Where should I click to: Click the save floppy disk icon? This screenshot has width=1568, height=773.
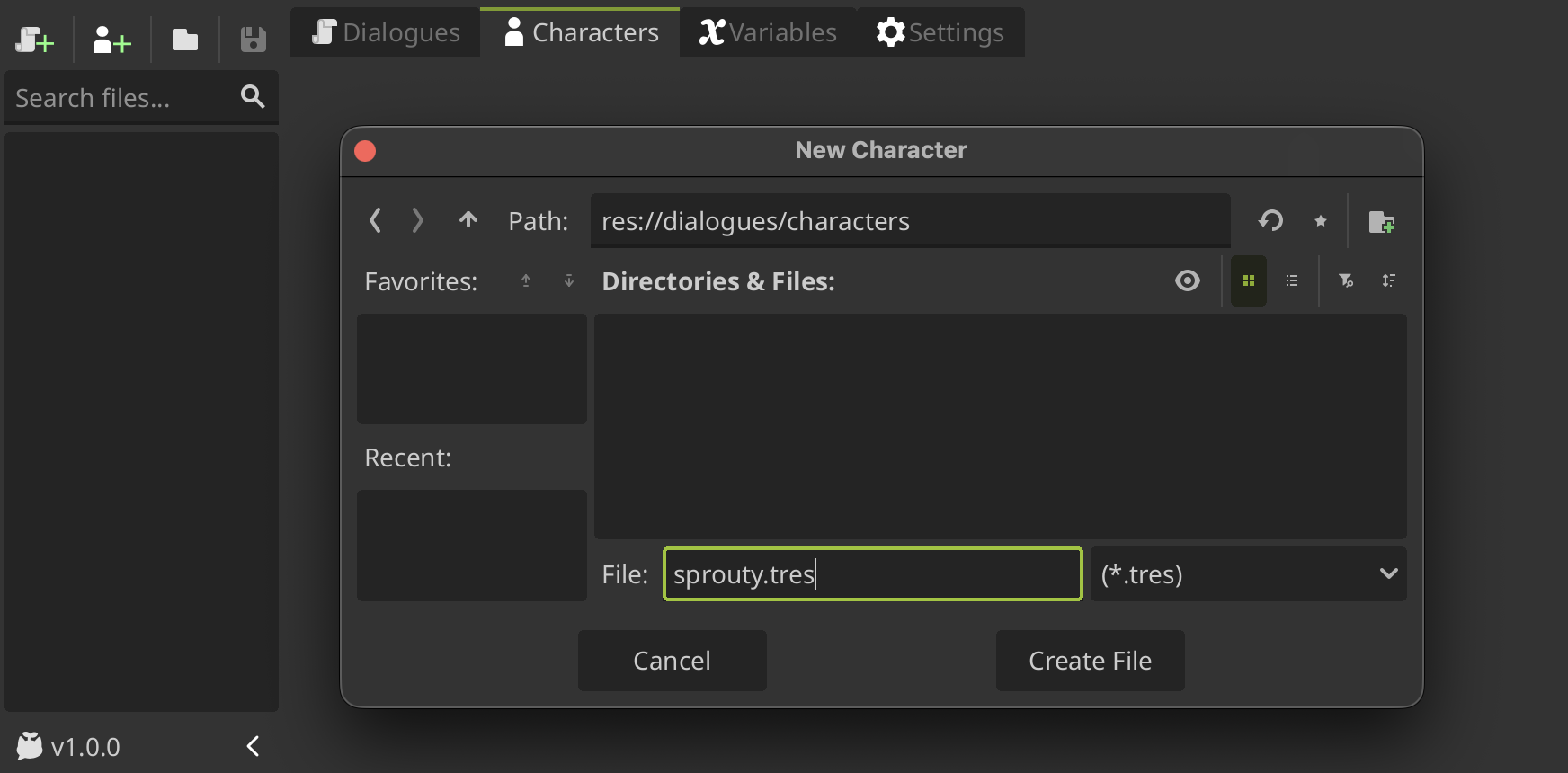(254, 40)
